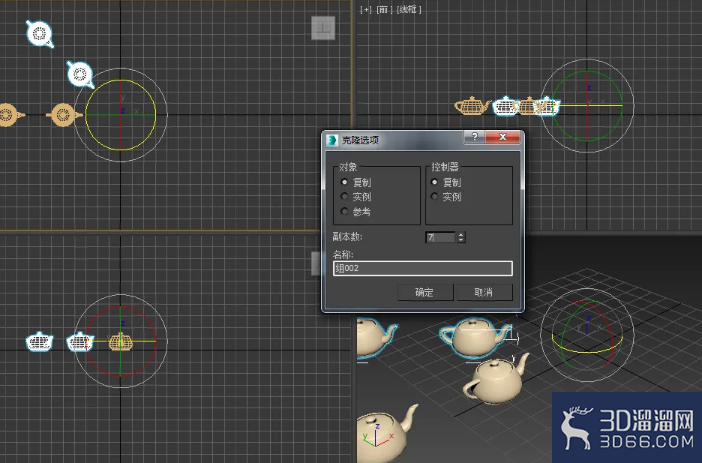Viewport: 702px width, 463px height.
Task: Decrease 副本数 with the spinner down arrow
Action: pos(461,240)
